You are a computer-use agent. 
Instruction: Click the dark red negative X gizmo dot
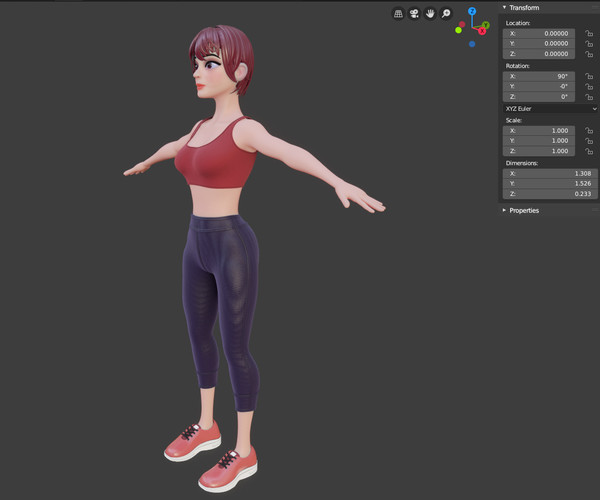462,24
